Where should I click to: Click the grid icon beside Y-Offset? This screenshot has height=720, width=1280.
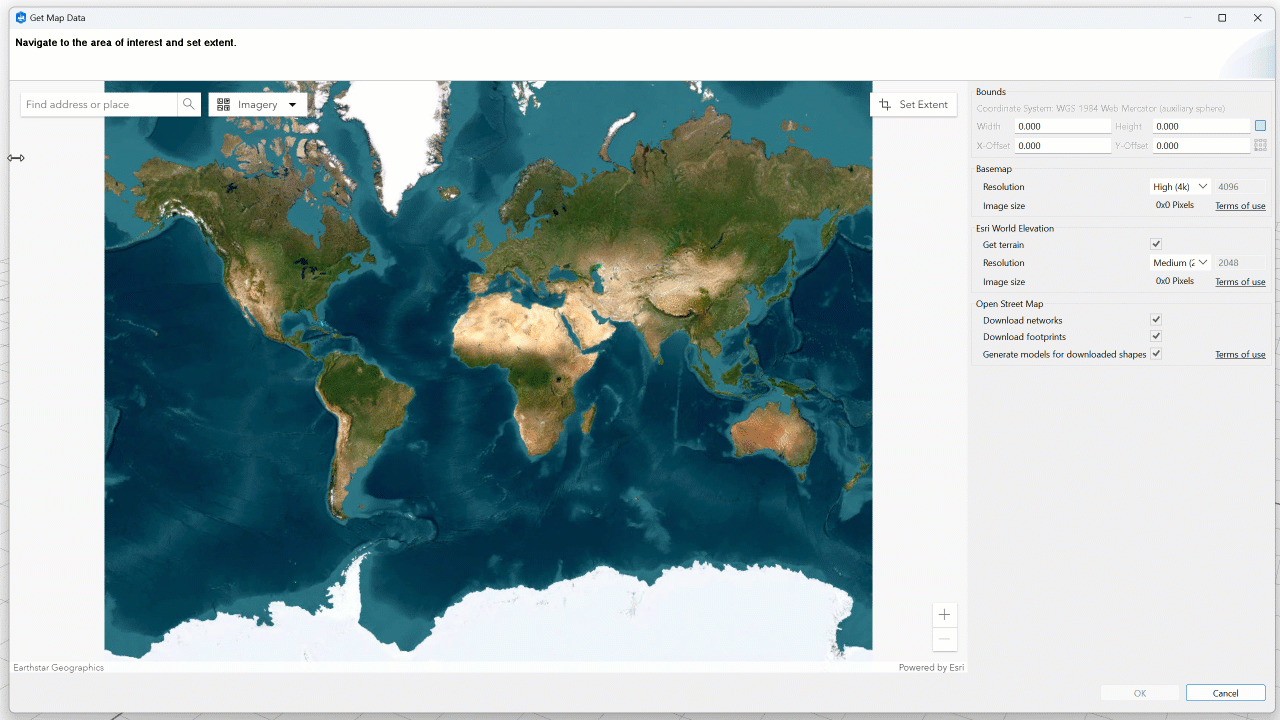point(1260,145)
